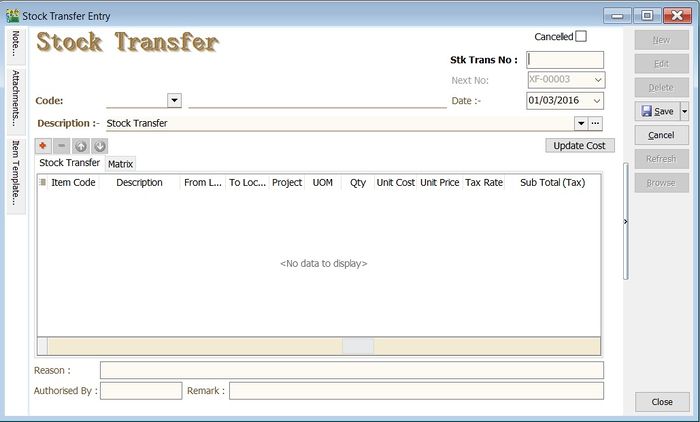Click the side panel collapse arrow
Screen dimensions: 700x422
tap(626, 222)
